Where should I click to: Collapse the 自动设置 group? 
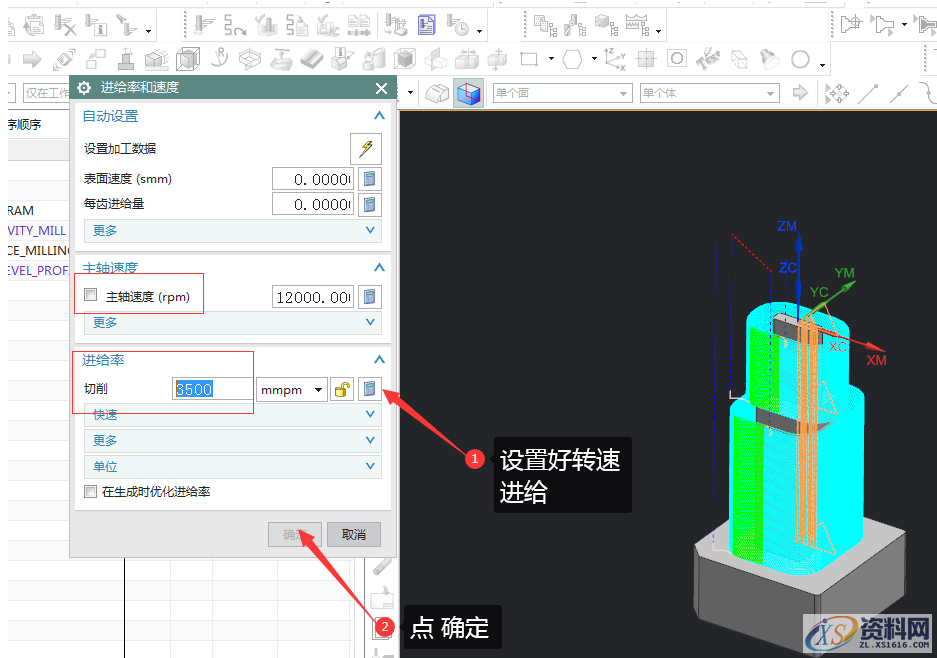378,116
